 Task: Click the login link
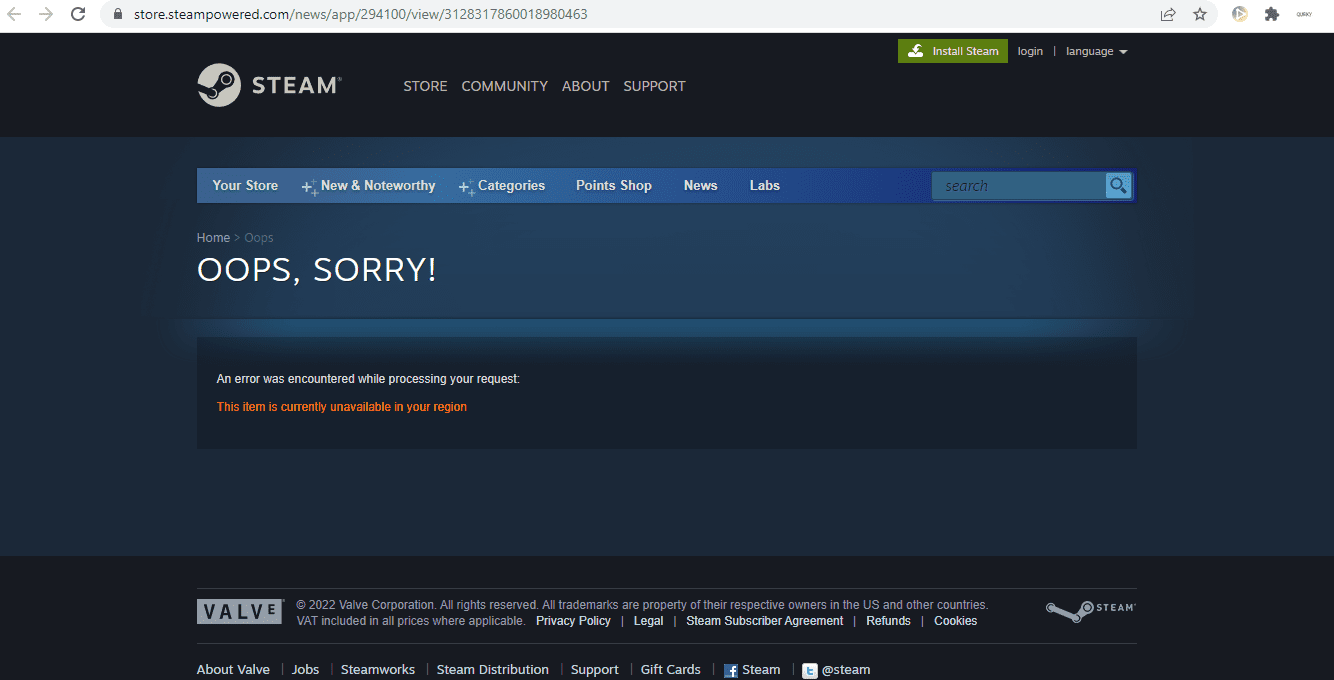tap(1030, 51)
